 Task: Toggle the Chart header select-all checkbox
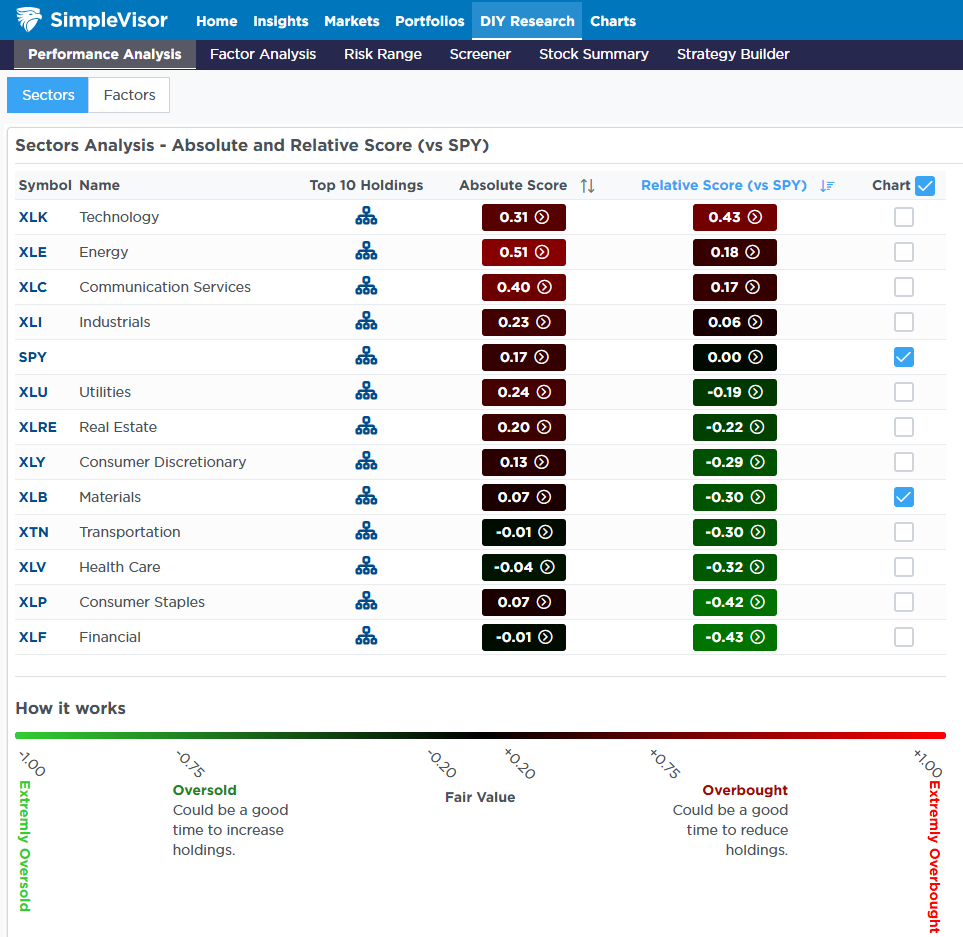[925, 185]
